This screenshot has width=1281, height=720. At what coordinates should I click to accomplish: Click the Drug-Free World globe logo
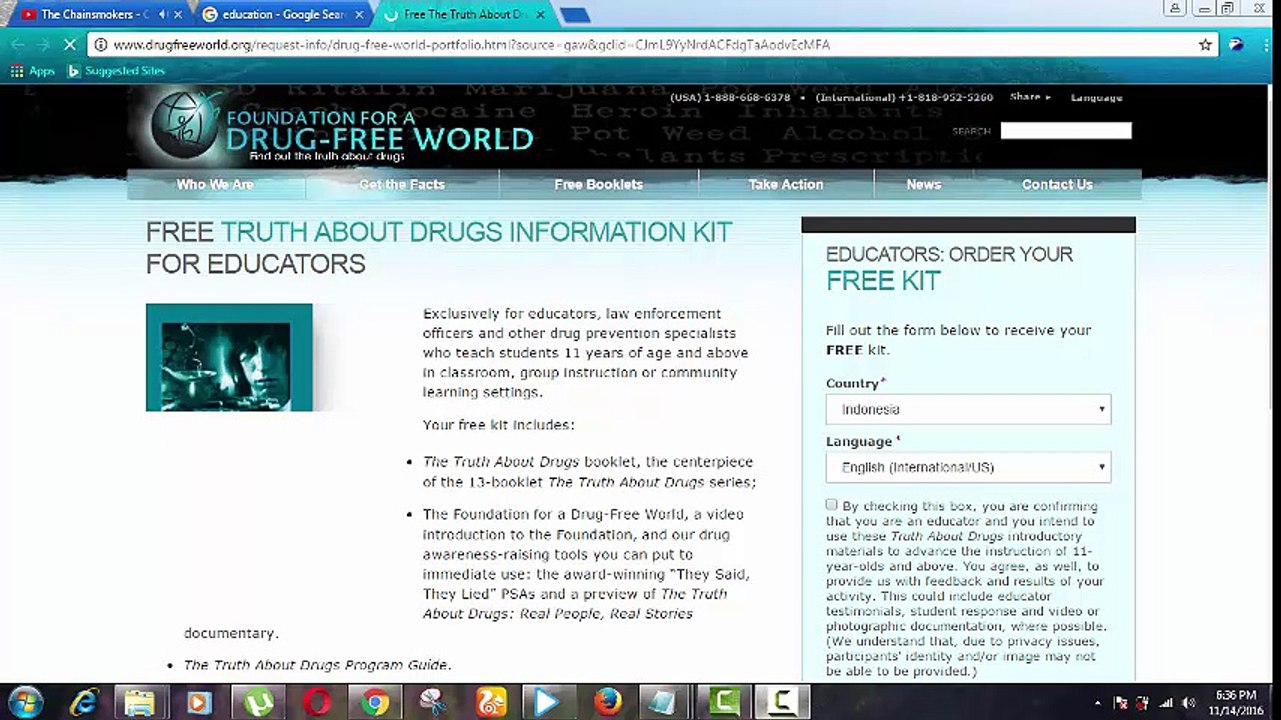click(186, 124)
